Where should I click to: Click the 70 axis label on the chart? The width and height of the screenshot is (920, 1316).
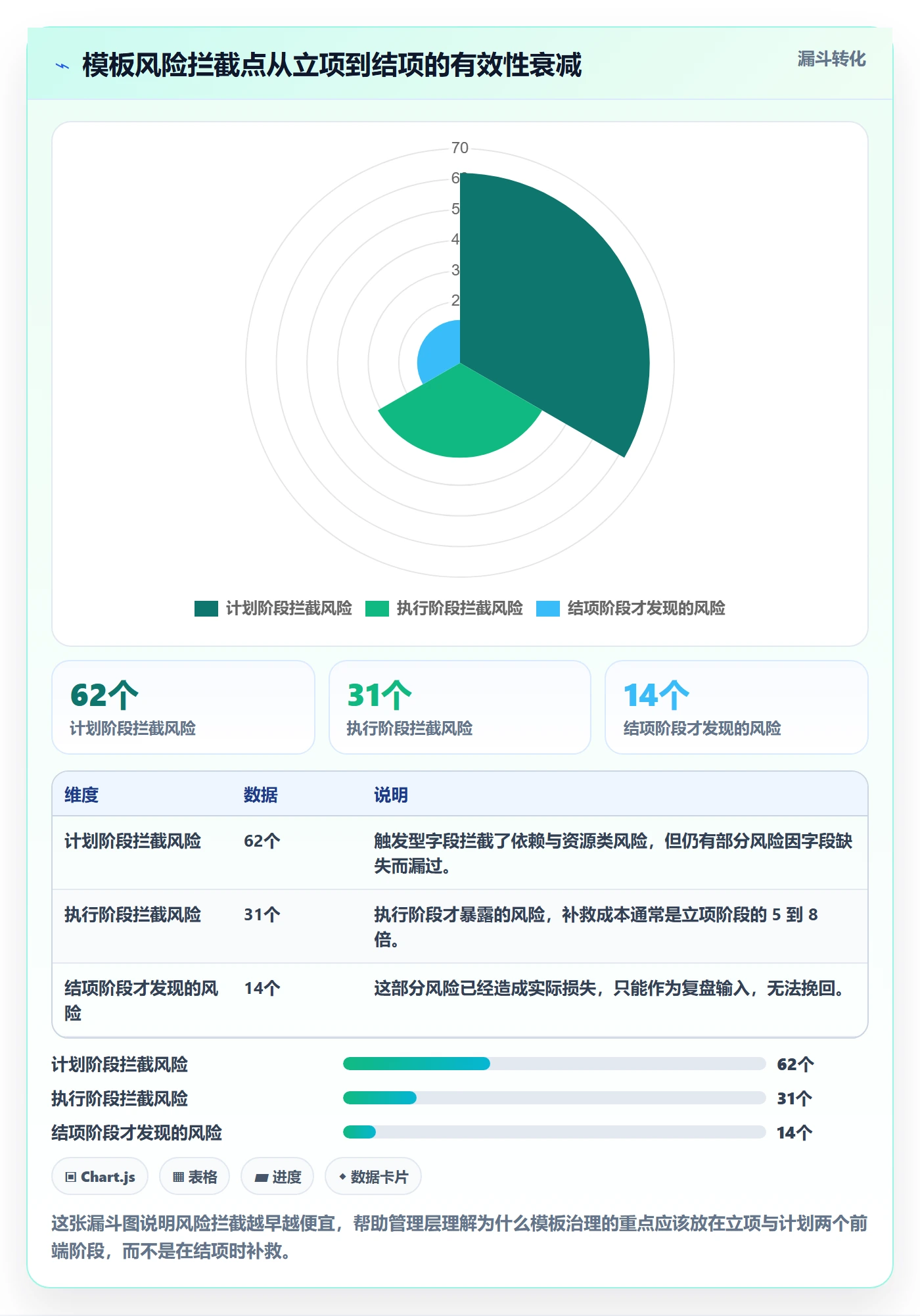[460, 148]
